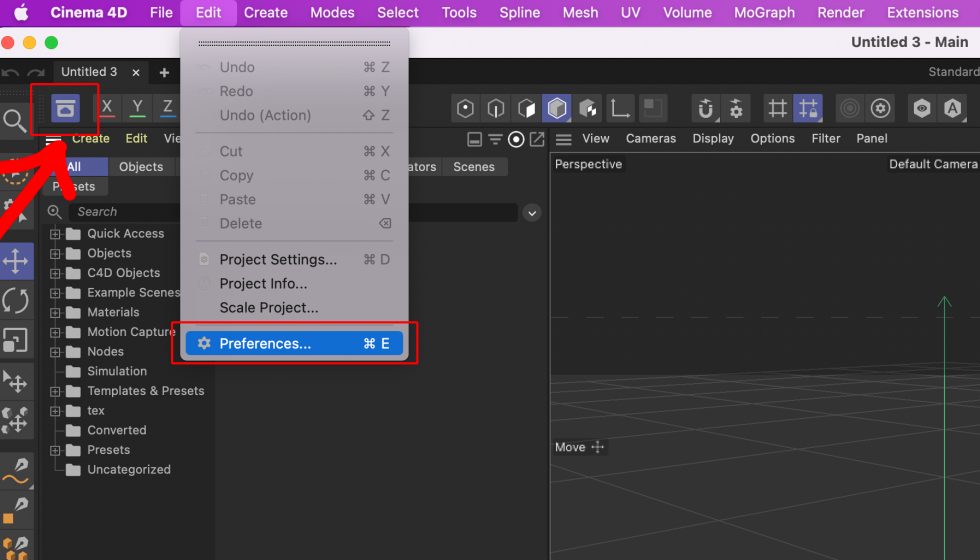Expand the tex folder

point(55,411)
